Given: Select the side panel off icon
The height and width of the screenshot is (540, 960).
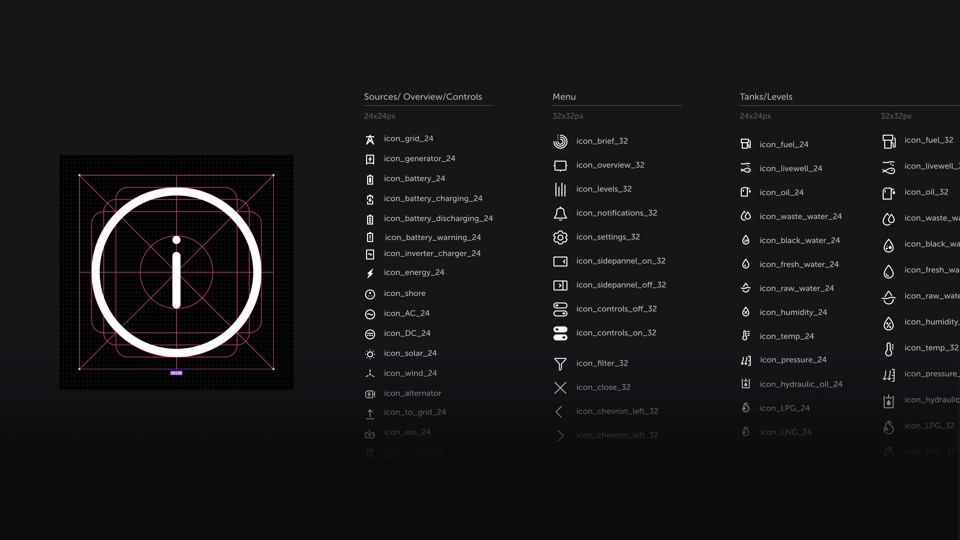Looking at the screenshot, I should coord(560,285).
